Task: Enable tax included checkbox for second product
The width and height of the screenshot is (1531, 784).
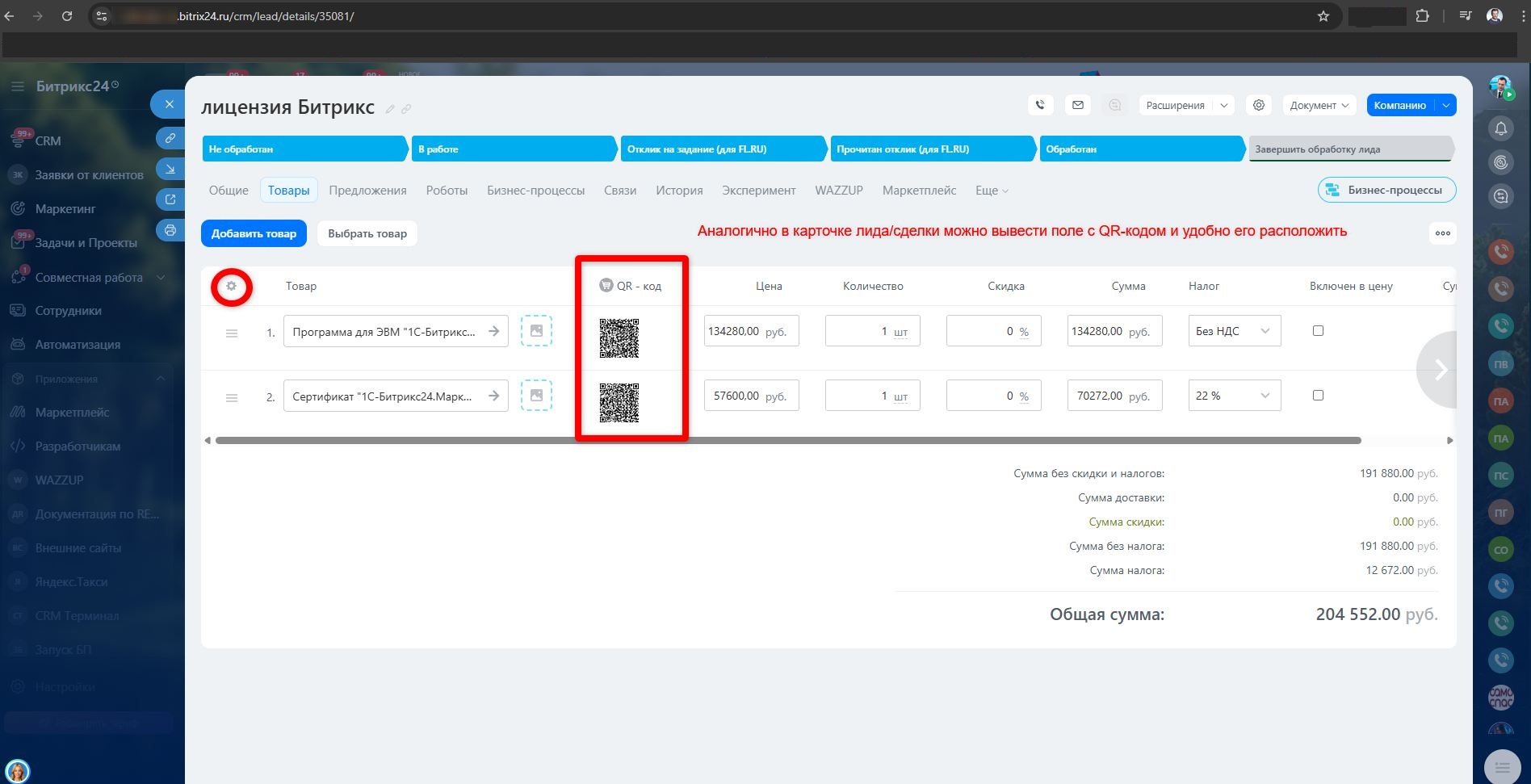Action: (x=1318, y=396)
